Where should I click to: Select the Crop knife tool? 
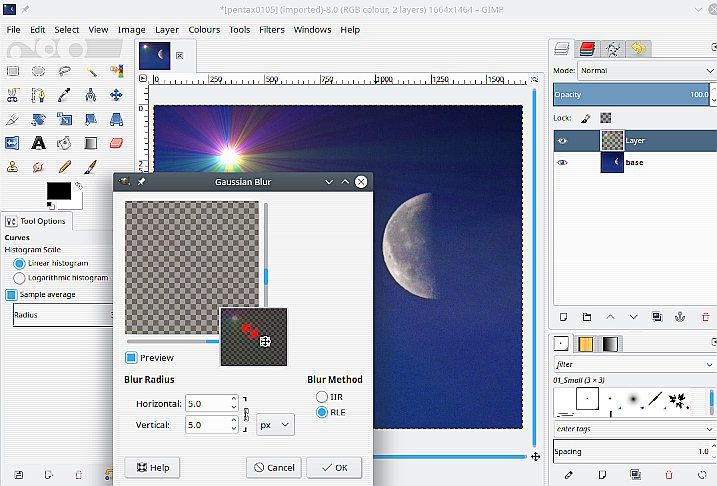(13, 119)
